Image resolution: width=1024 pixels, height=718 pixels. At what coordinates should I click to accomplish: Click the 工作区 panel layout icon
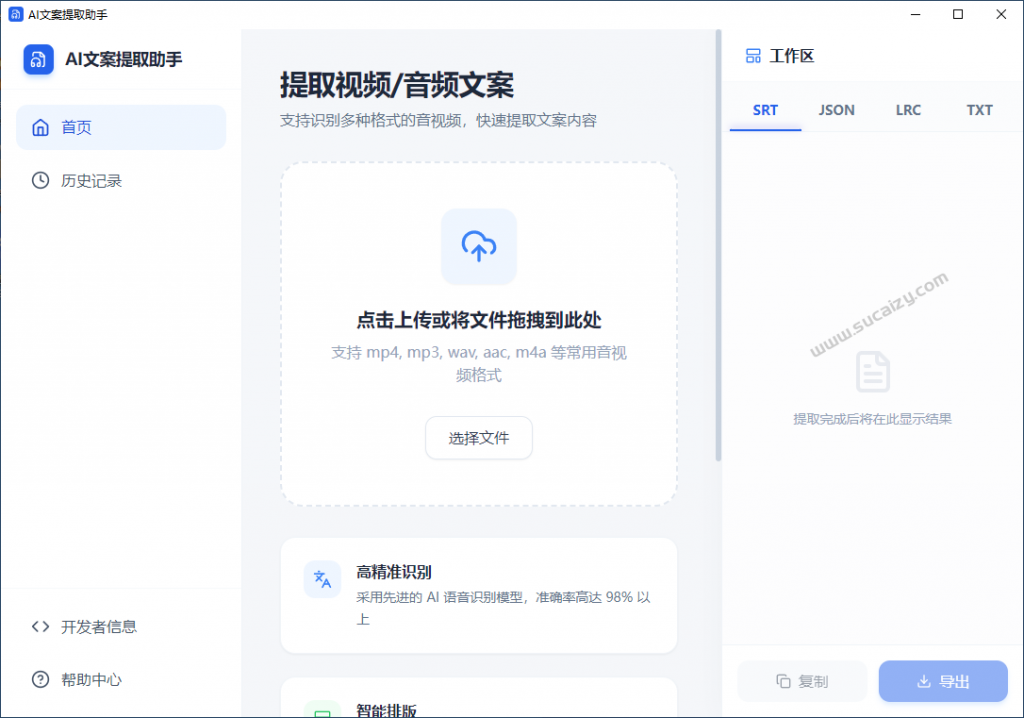(753, 56)
